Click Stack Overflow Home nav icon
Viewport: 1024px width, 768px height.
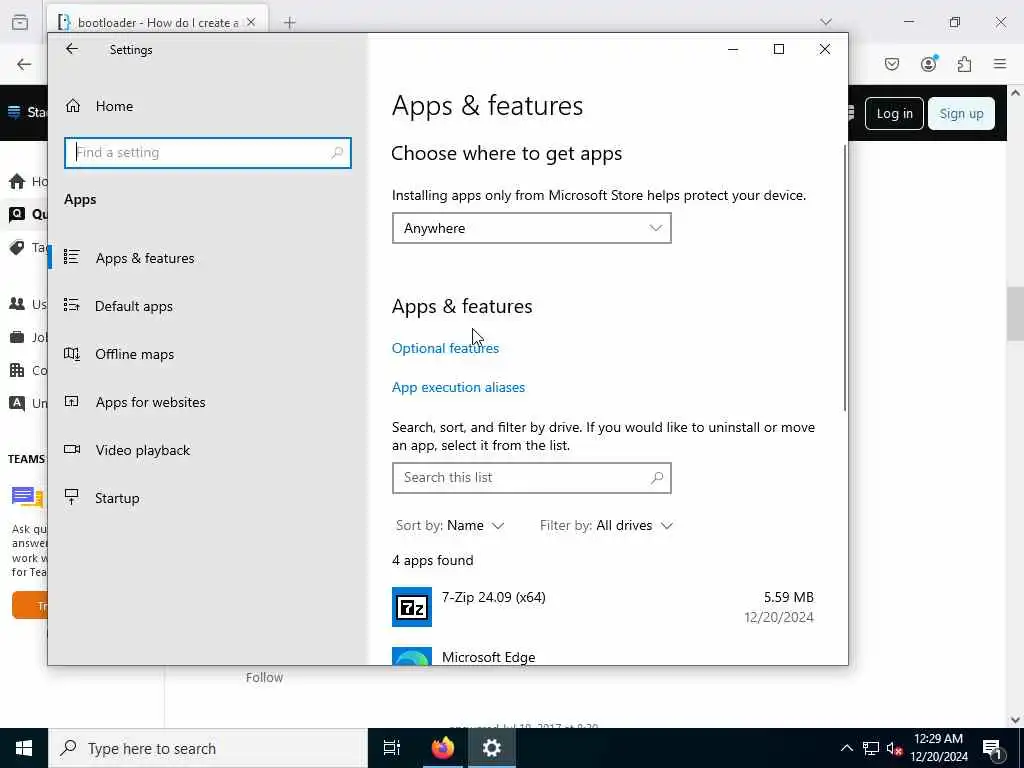tap(18, 181)
